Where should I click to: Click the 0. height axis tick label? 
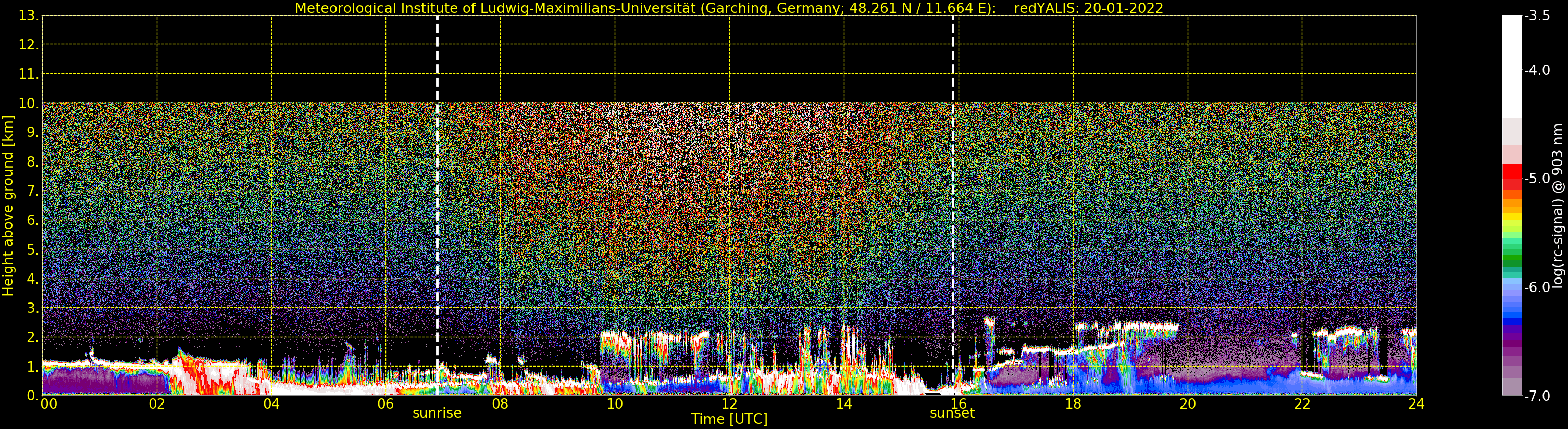click(33, 396)
